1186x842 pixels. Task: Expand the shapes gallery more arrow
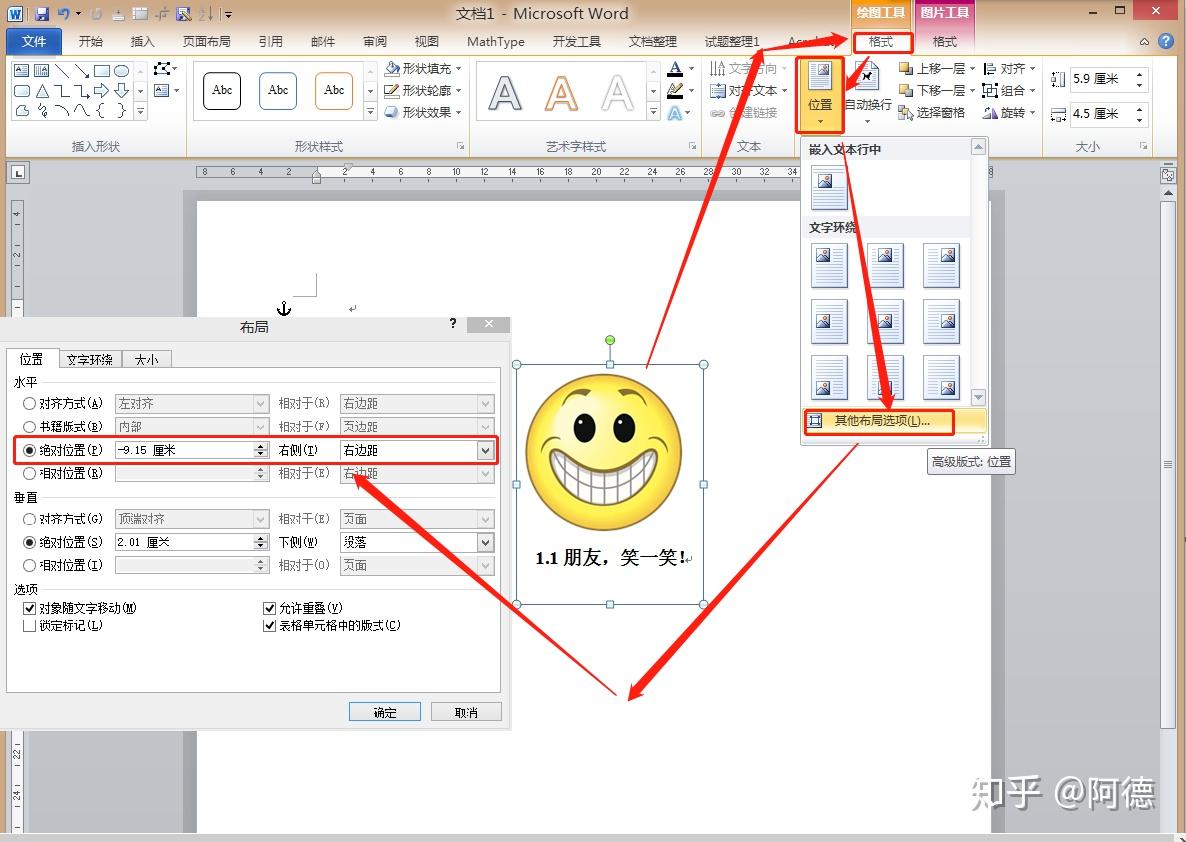(141, 112)
